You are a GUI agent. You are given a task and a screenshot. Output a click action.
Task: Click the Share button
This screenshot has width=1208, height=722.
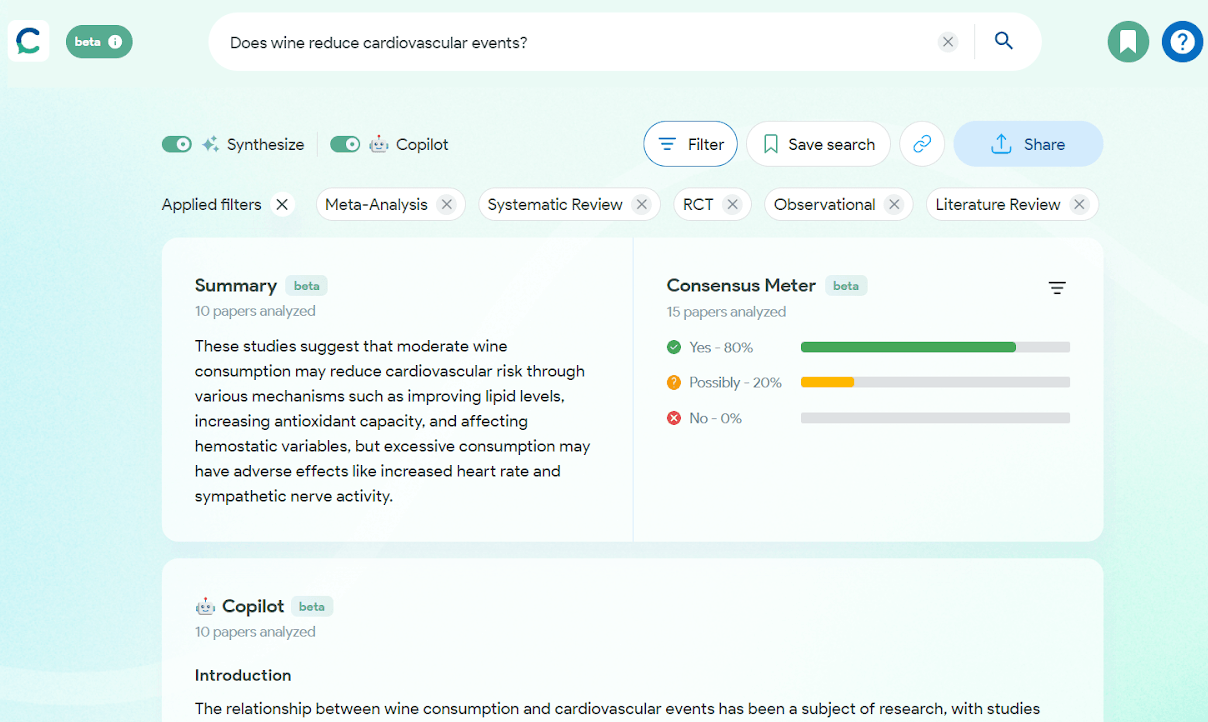[x=1028, y=144]
